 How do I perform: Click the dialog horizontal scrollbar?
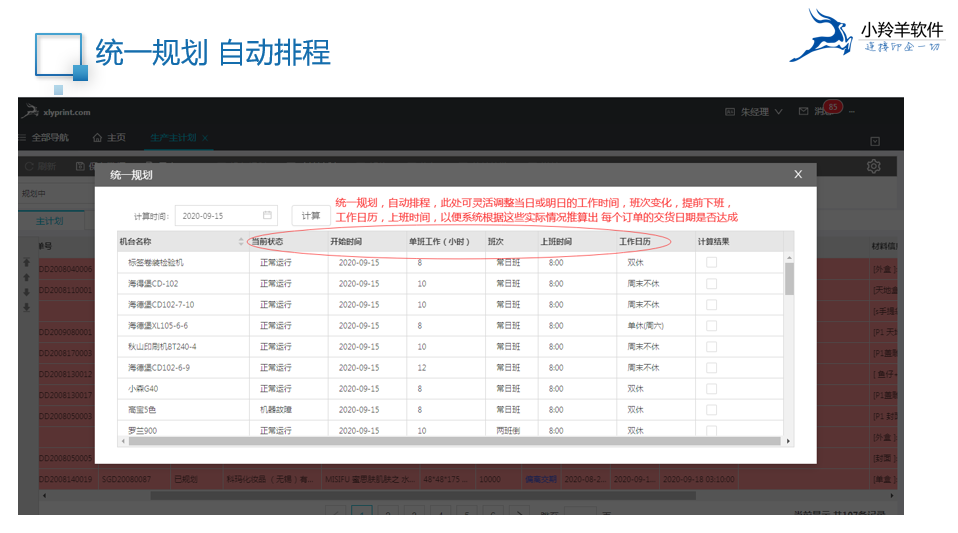(455, 441)
